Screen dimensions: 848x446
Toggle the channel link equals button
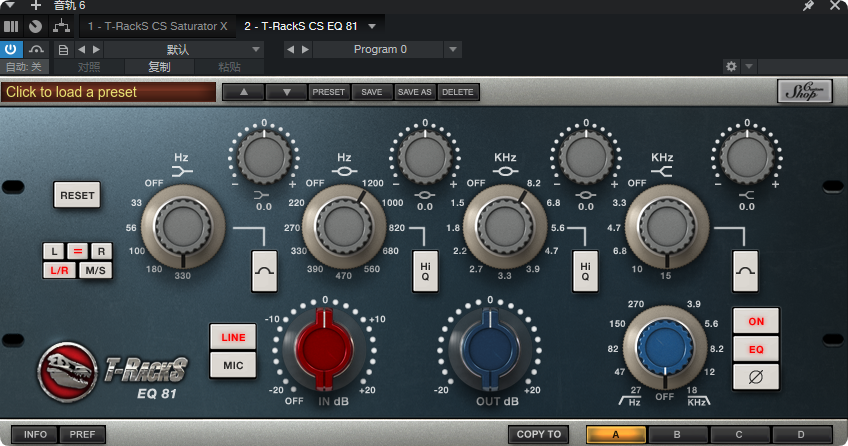[78, 251]
